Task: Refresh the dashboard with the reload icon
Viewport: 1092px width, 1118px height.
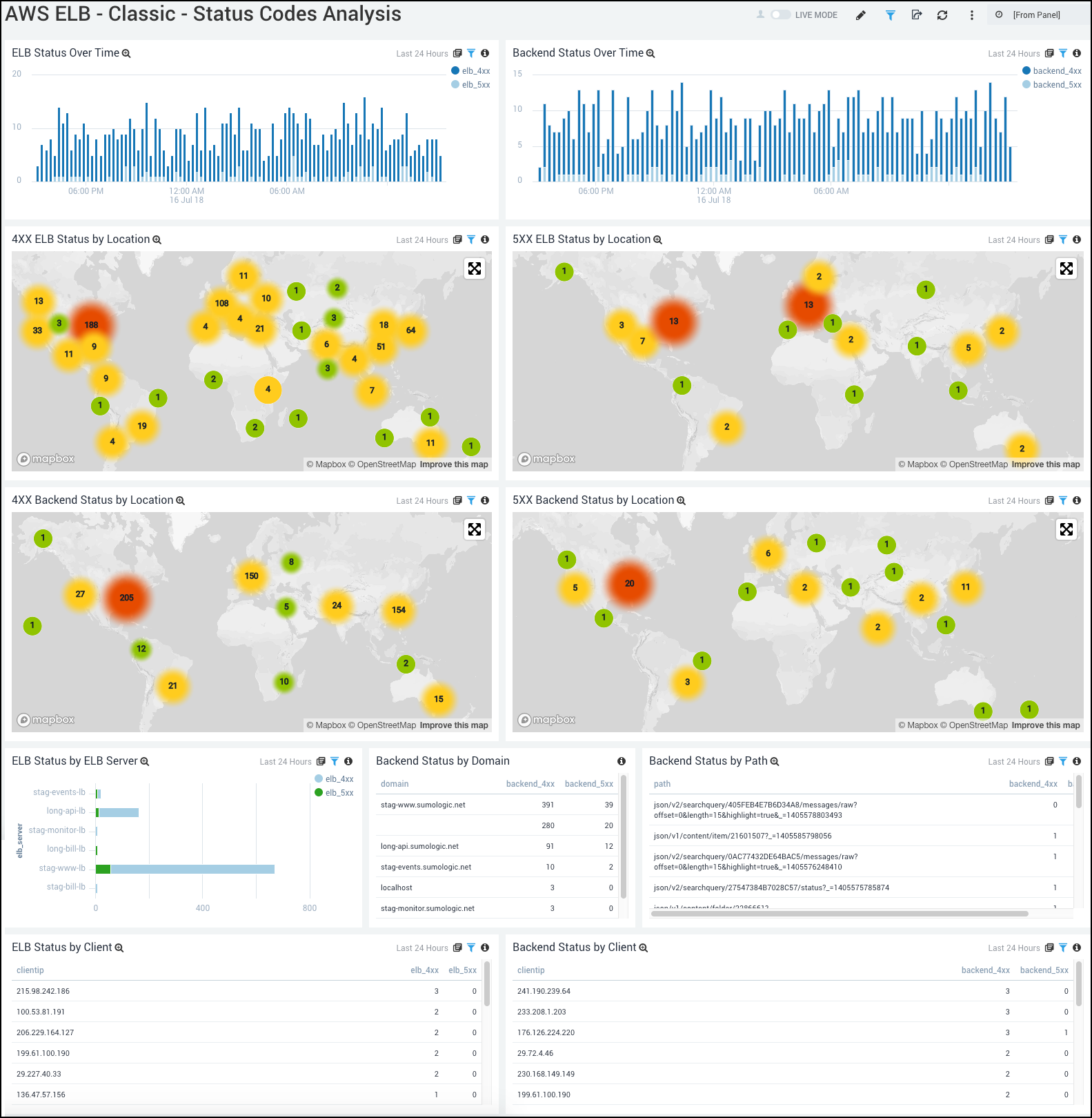Action: 942,15
